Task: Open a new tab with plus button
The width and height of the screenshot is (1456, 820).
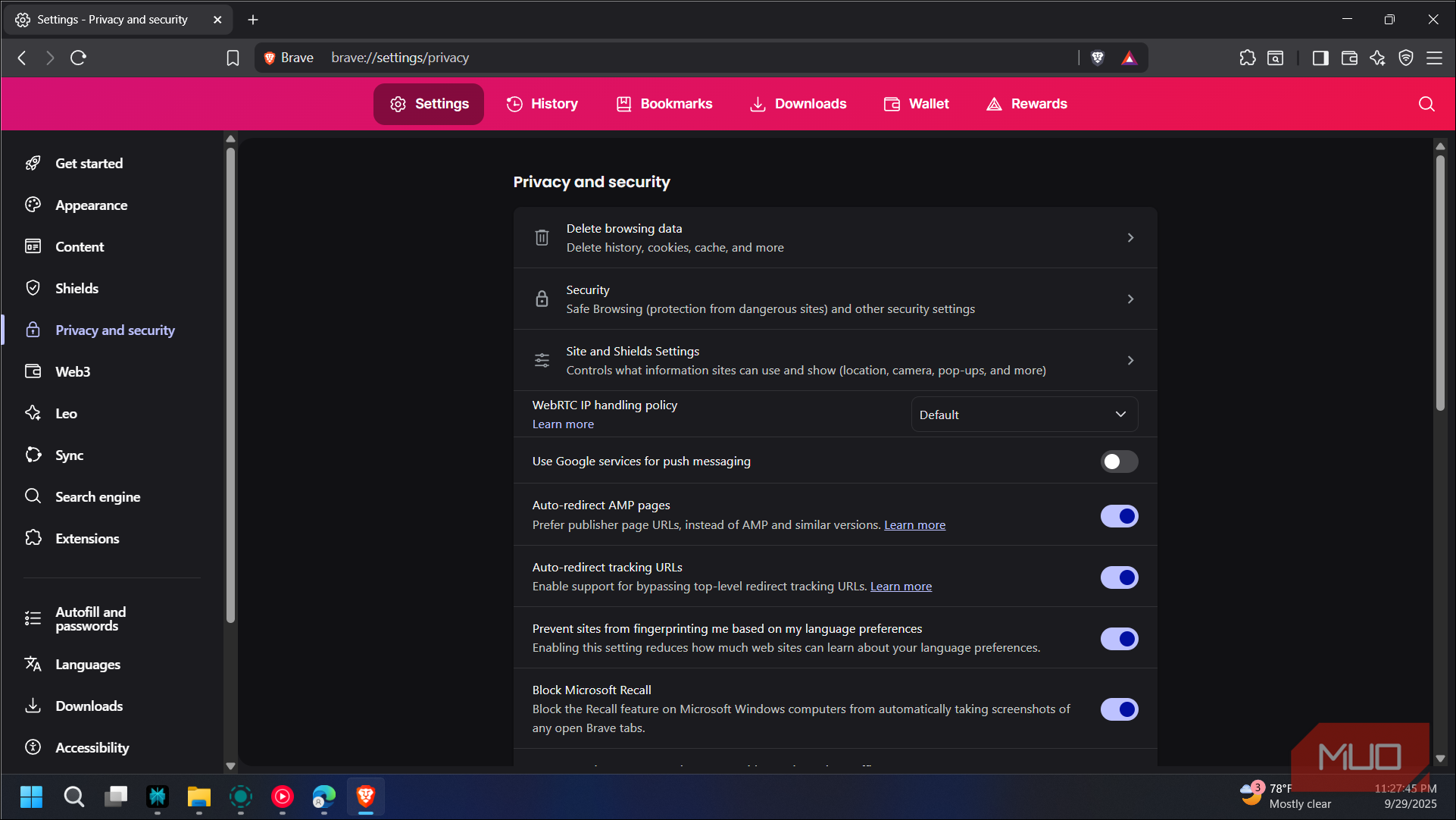Action: tap(253, 20)
